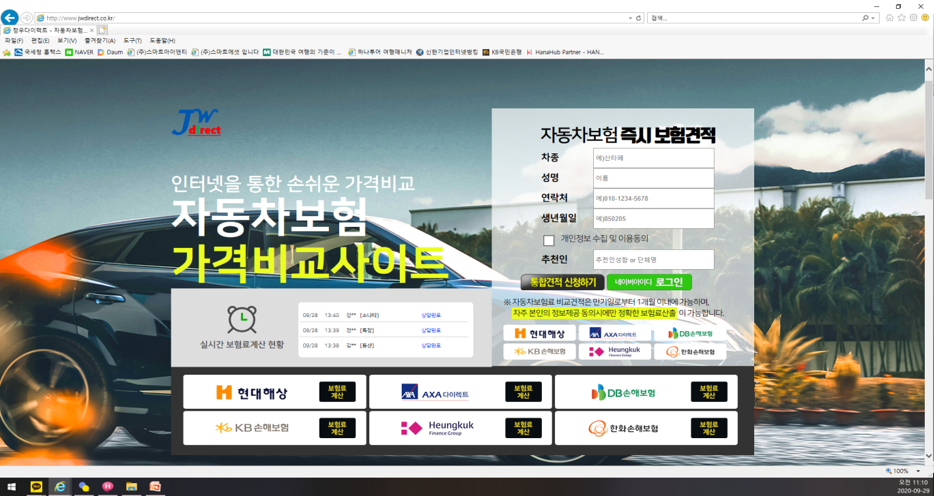This screenshot has height=496, width=934.
Task: Open KakaoTalk from the taskbar
Action: [x=36, y=486]
